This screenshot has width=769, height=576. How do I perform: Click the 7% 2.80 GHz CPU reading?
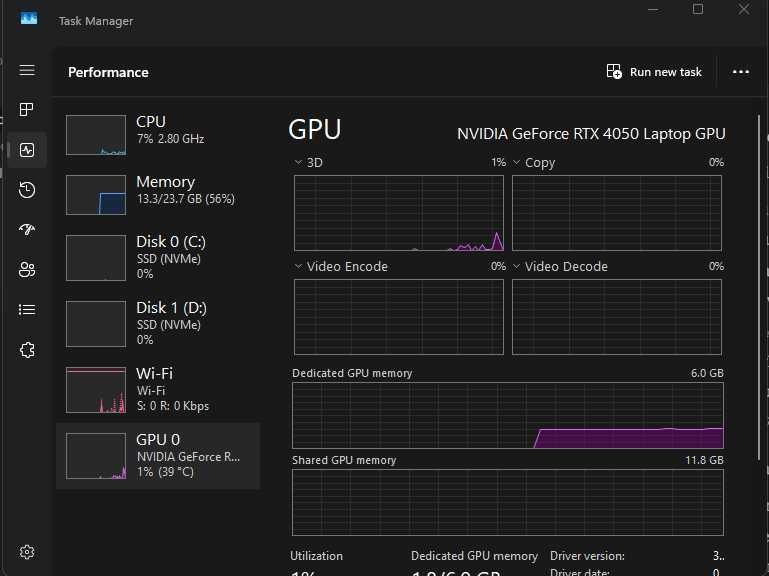point(170,139)
